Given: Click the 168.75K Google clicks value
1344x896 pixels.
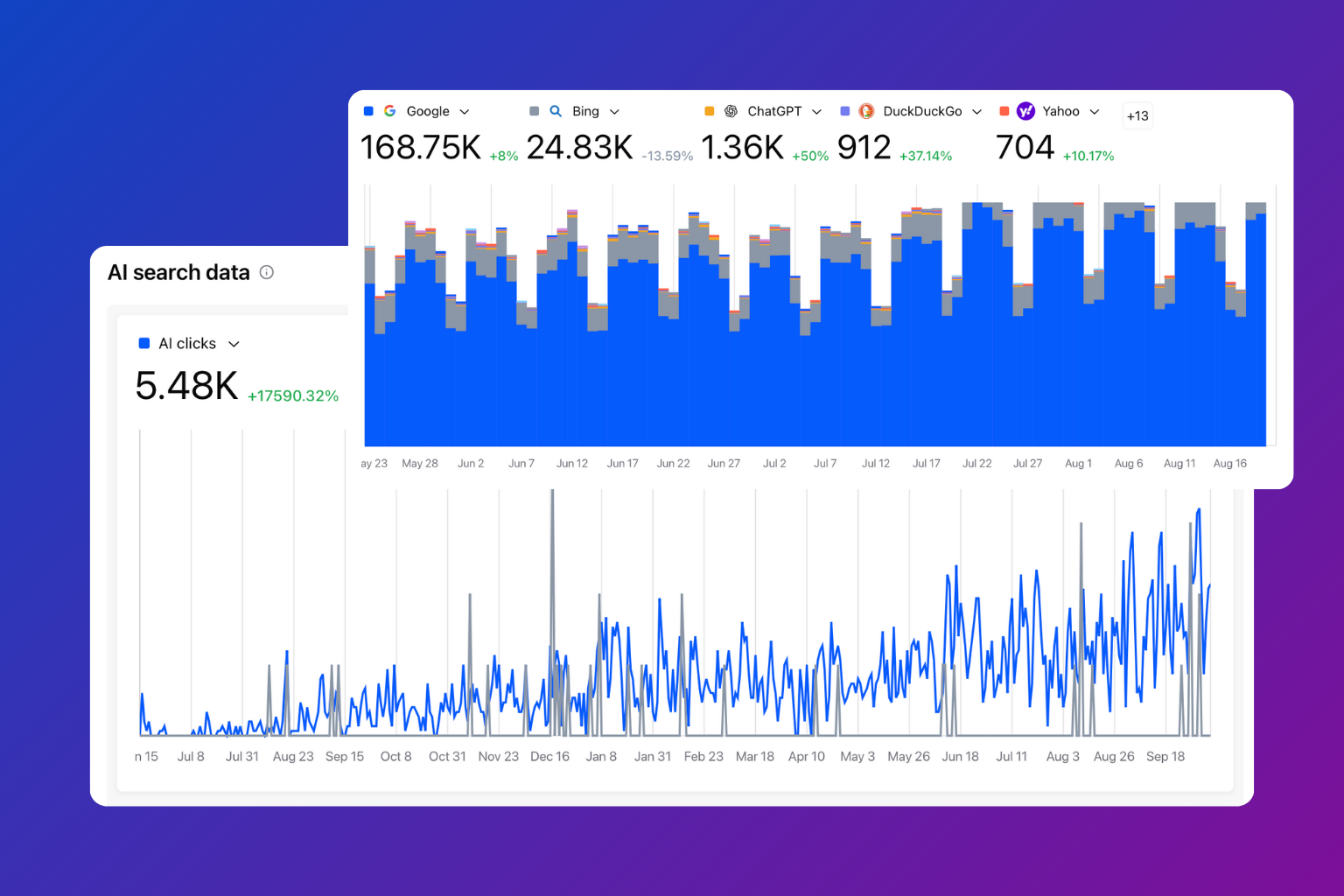Looking at the screenshot, I should [420, 148].
